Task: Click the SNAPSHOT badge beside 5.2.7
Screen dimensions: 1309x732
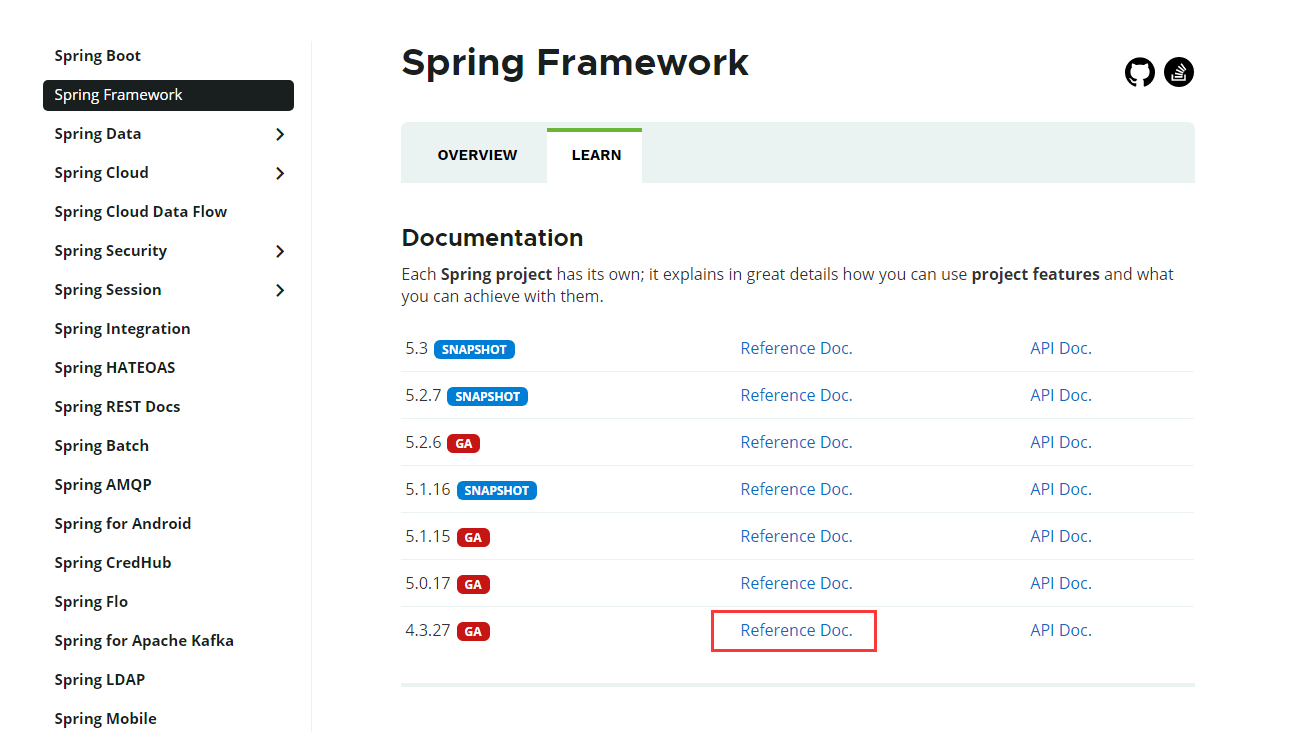Action: [487, 397]
